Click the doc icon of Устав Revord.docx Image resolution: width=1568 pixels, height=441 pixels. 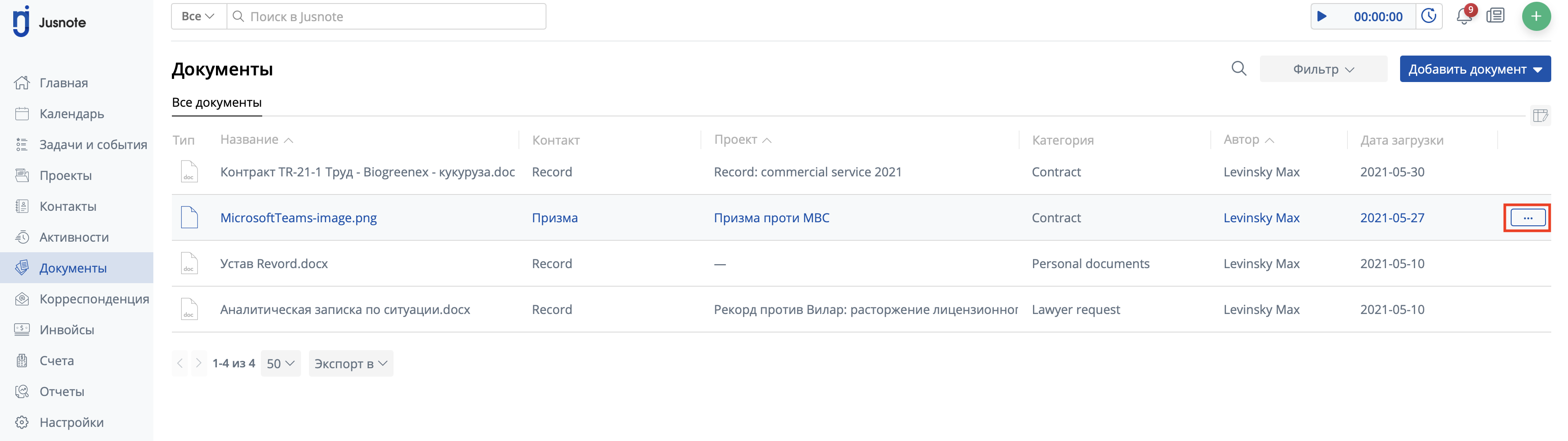[189, 263]
